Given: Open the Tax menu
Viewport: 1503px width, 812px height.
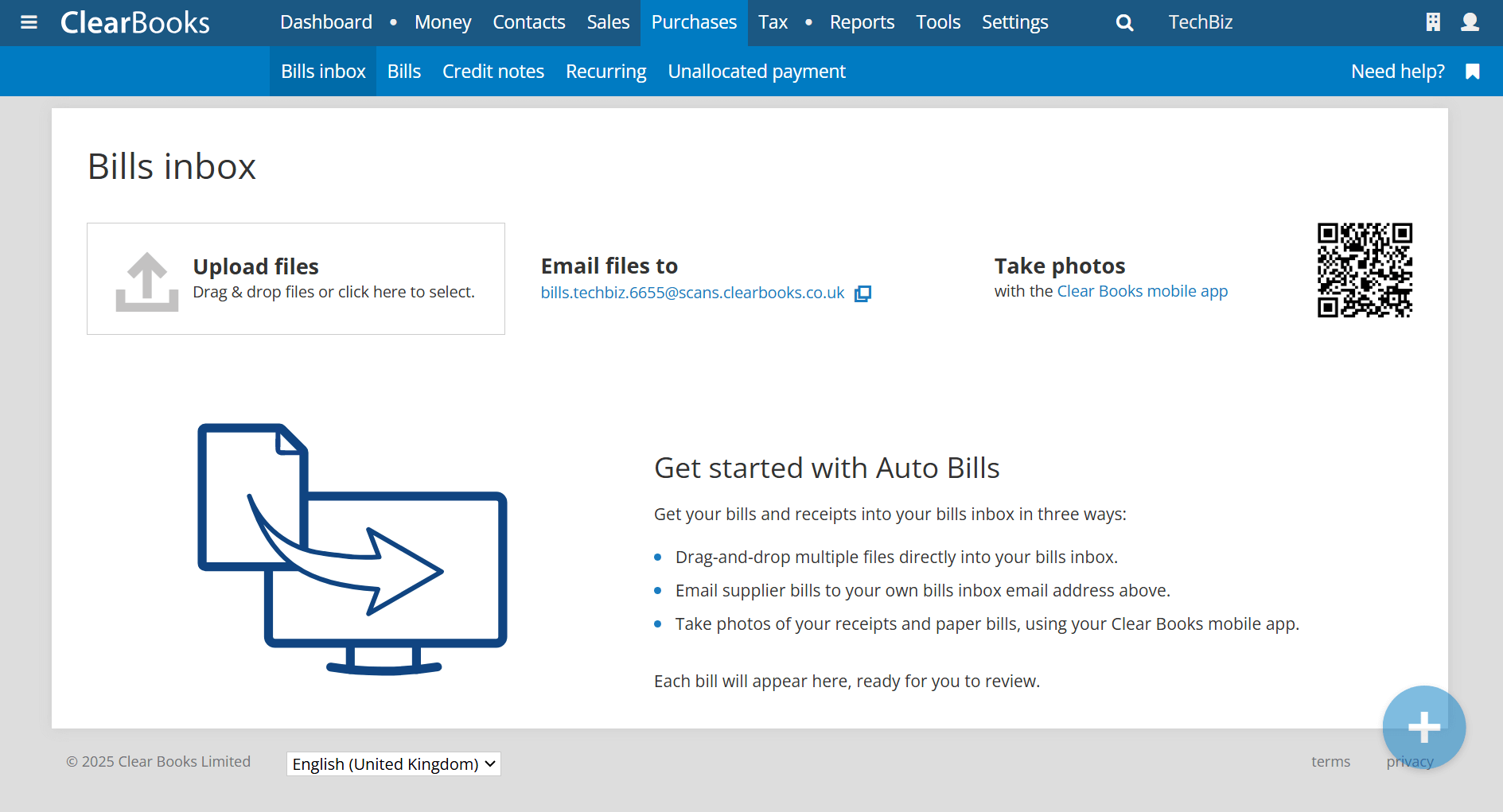Looking at the screenshot, I should coord(773,22).
